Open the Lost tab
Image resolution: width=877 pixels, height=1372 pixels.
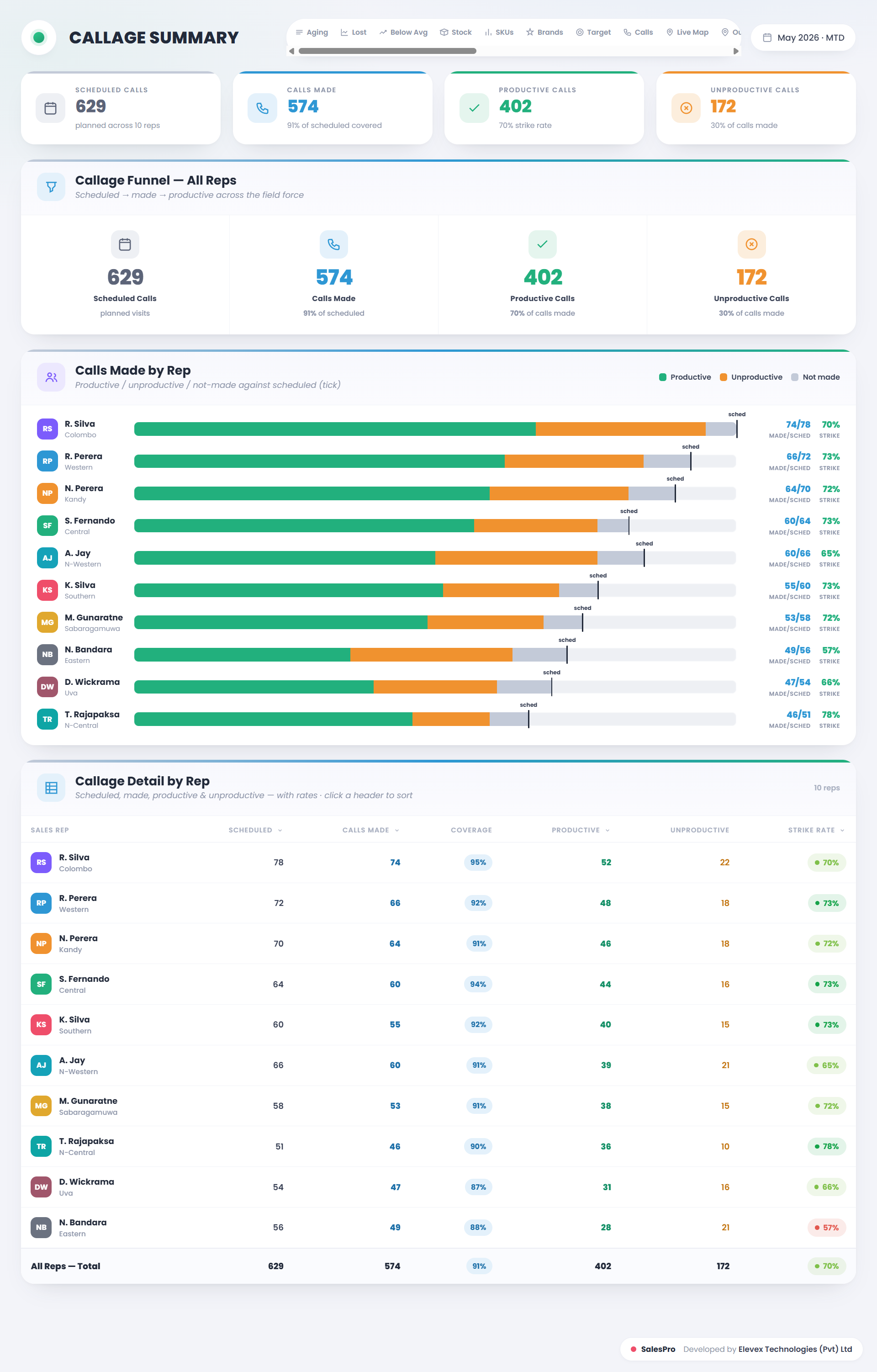click(x=354, y=32)
